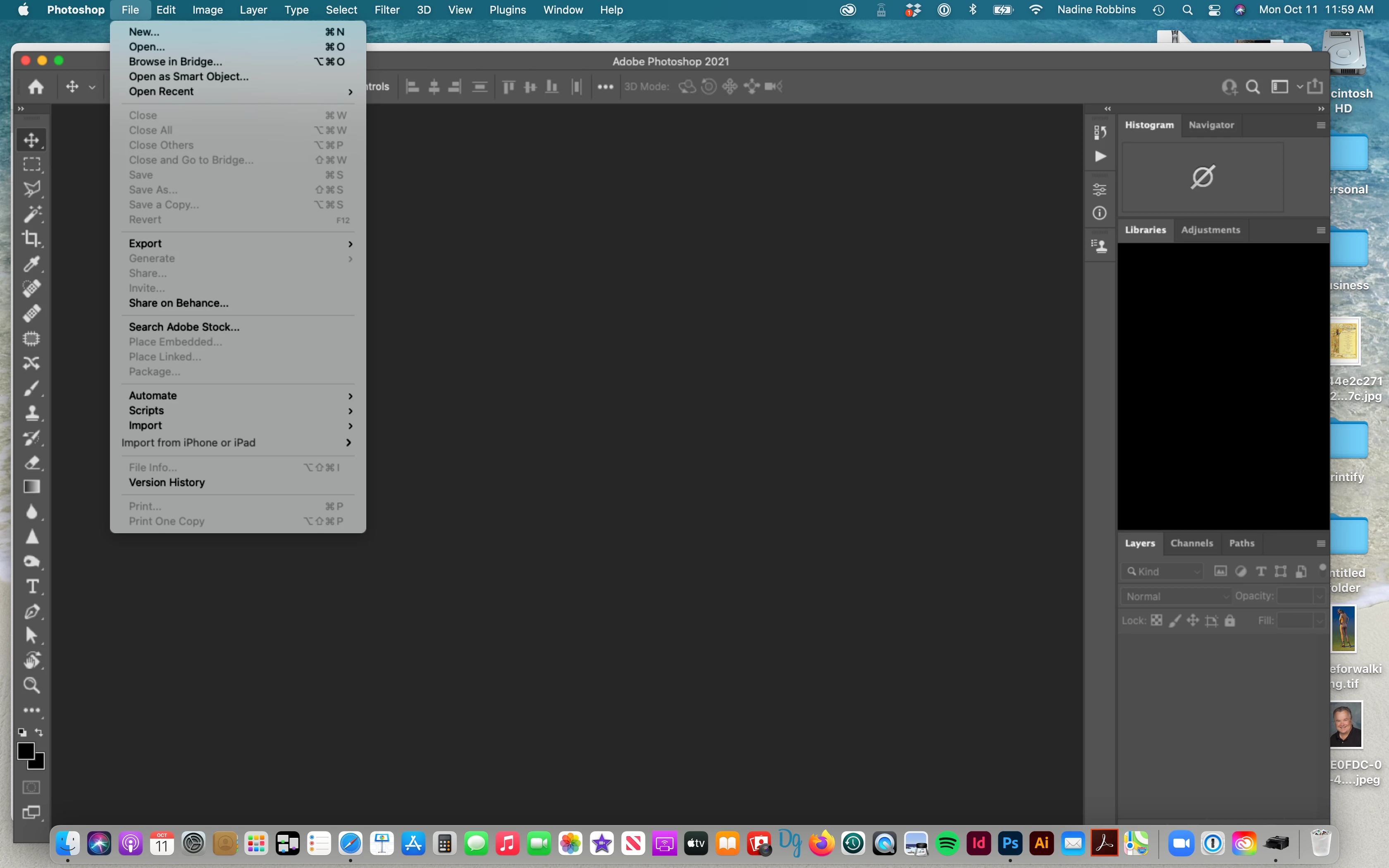
Task: Switch to the Channels tab
Action: [1191, 543]
